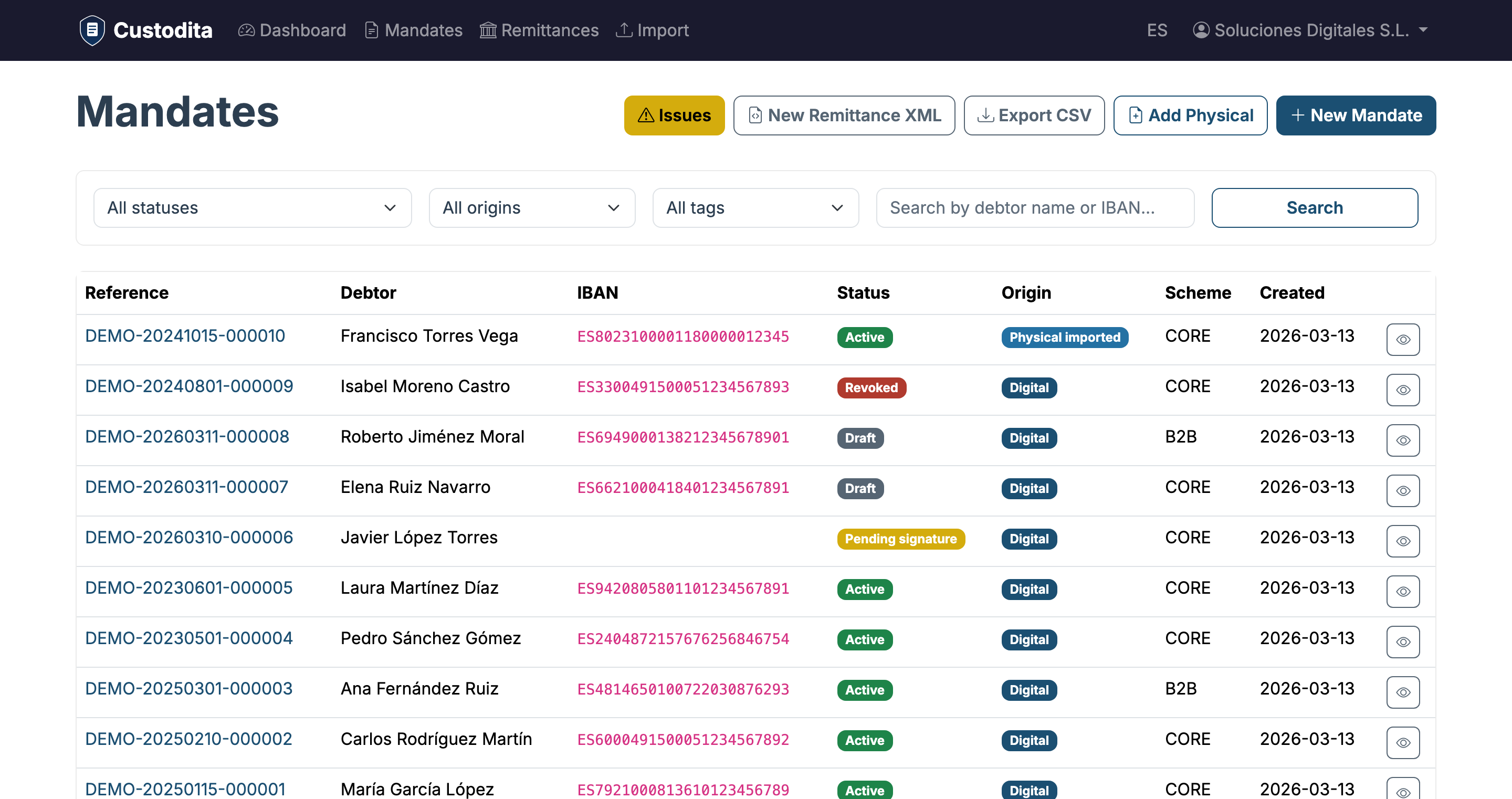Open eye view for Isabel Moreno Castro's mandate

1403,390
